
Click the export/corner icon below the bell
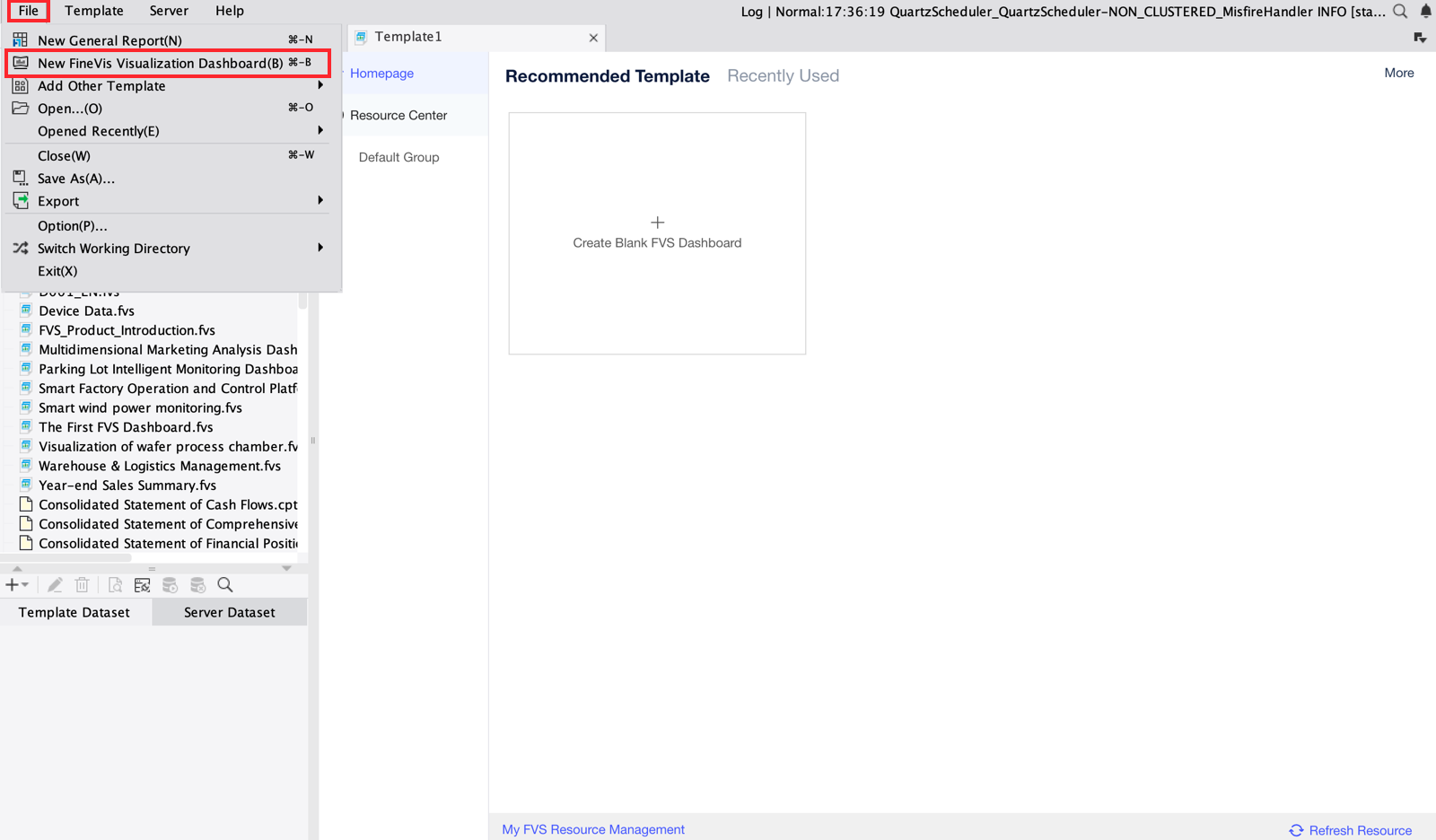point(1419,37)
